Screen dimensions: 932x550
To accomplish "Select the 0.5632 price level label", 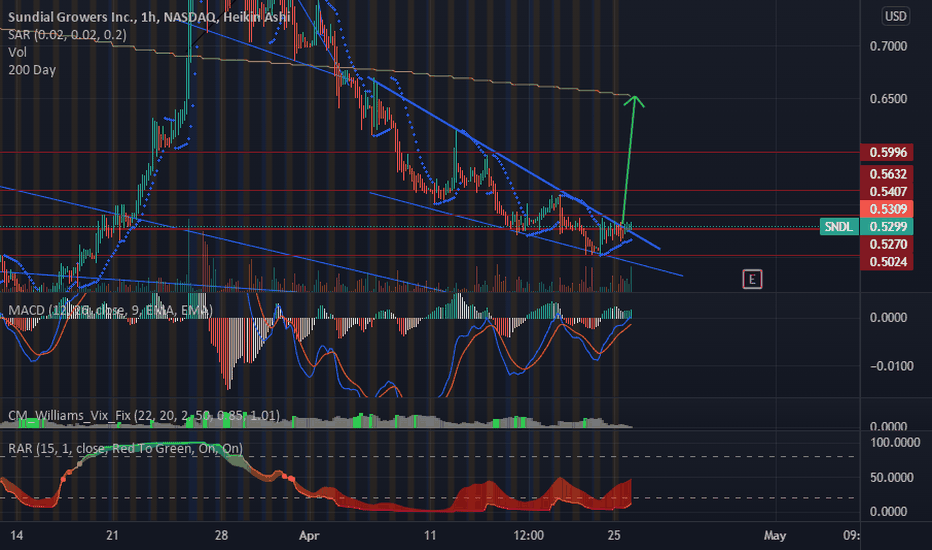I will coord(887,174).
